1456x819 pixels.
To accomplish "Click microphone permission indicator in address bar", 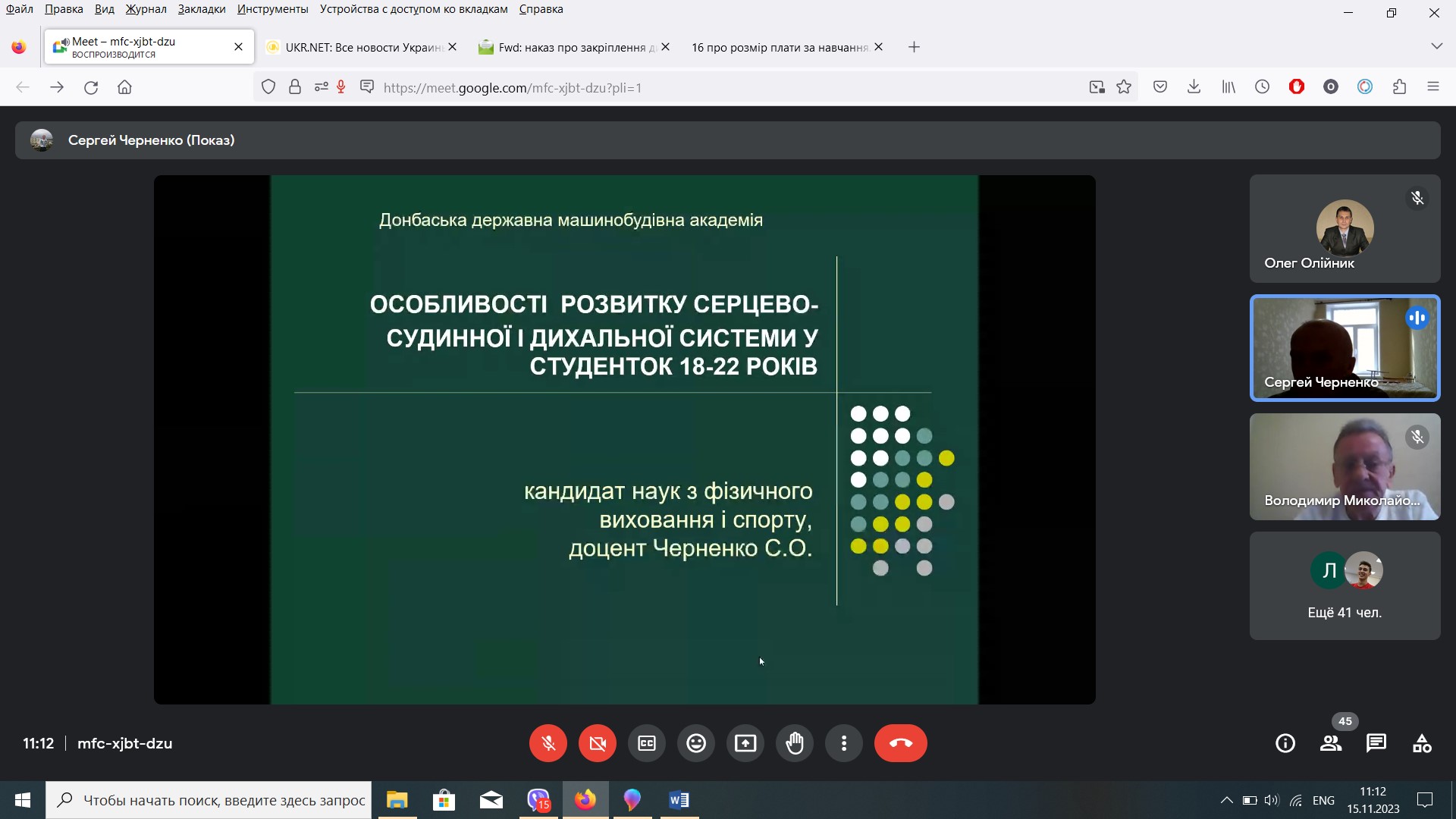I will pyautogui.click(x=341, y=87).
